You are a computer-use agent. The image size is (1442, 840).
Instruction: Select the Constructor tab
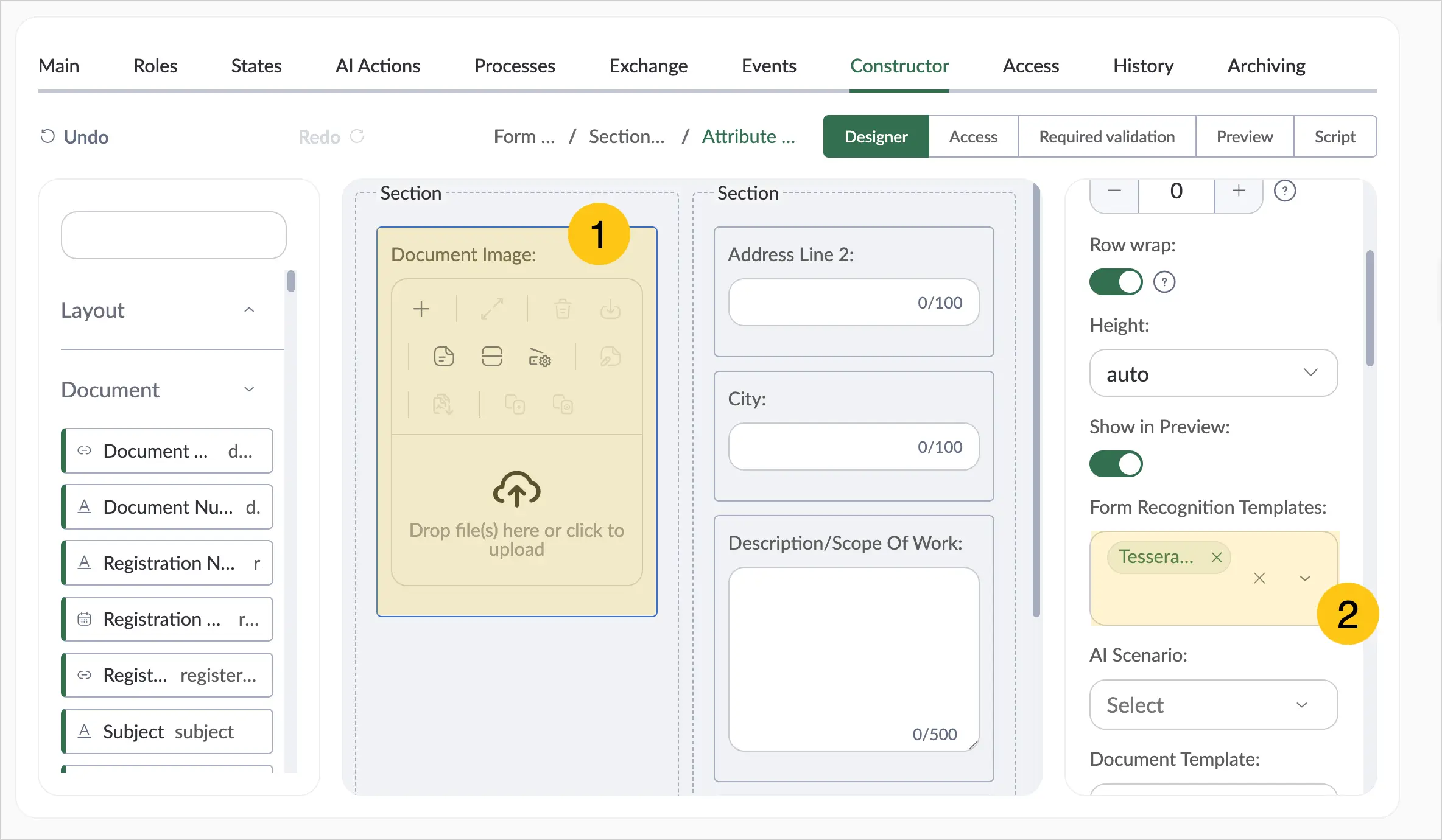(899, 66)
